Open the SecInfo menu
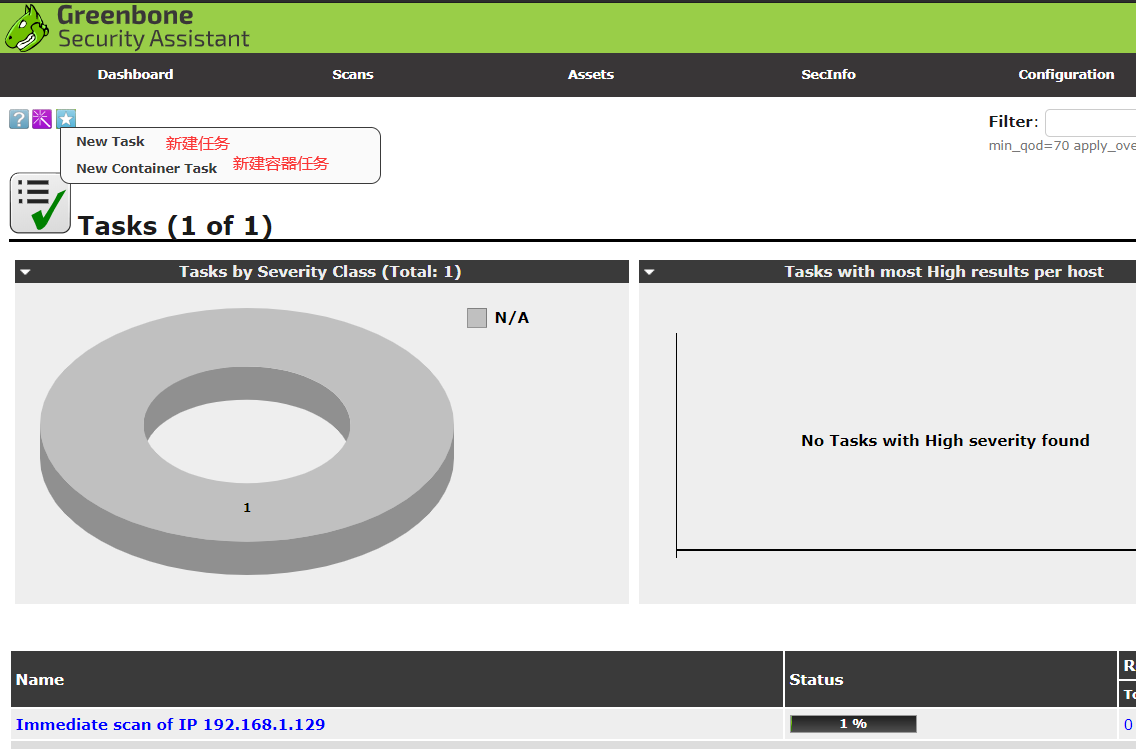1136x749 pixels. tap(828, 75)
